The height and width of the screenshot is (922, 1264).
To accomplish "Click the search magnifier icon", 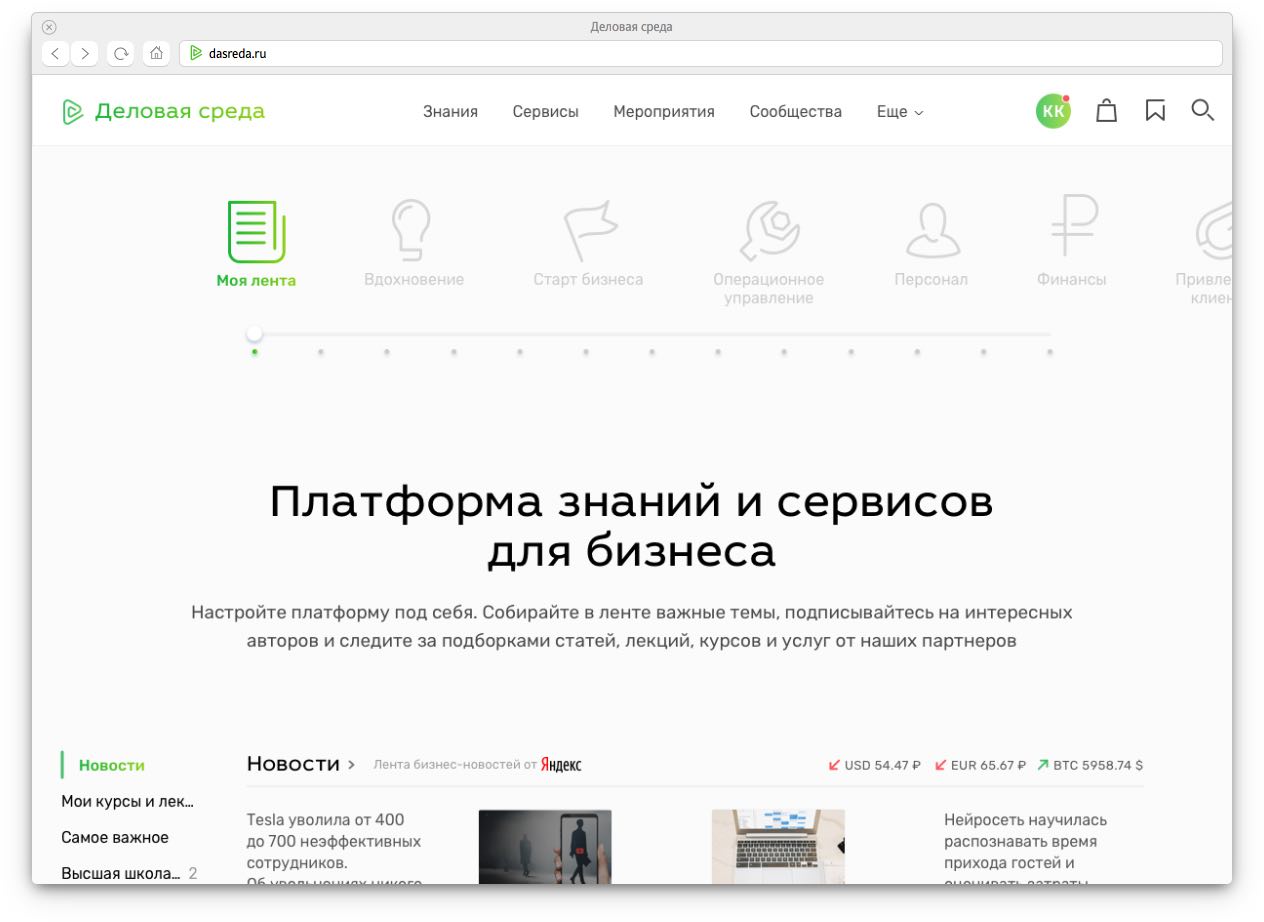I will 1202,110.
